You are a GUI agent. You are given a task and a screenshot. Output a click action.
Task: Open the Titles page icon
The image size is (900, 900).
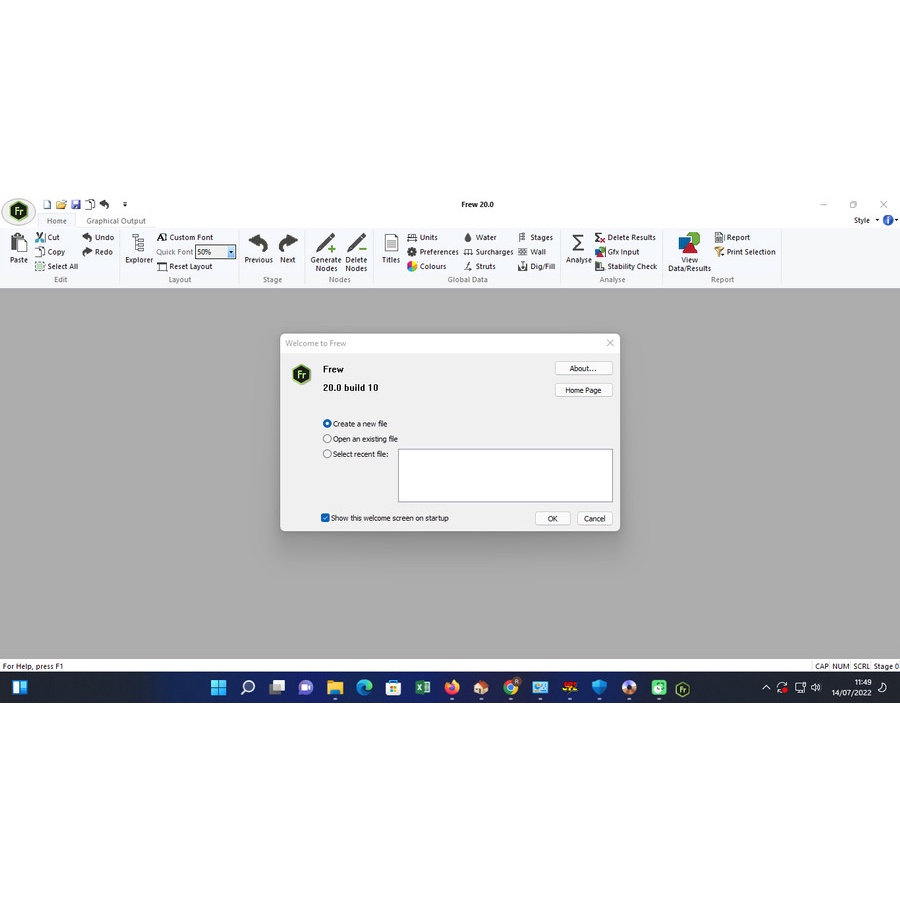pyautogui.click(x=391, y=243)
